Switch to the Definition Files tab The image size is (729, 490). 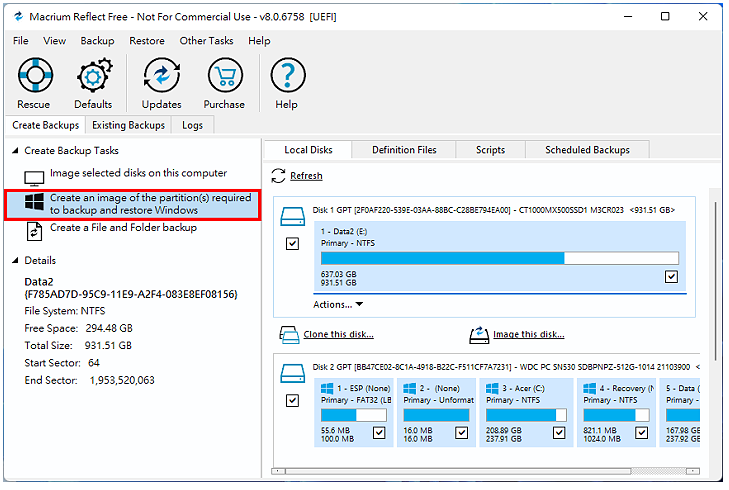click(x=404, y=150)
